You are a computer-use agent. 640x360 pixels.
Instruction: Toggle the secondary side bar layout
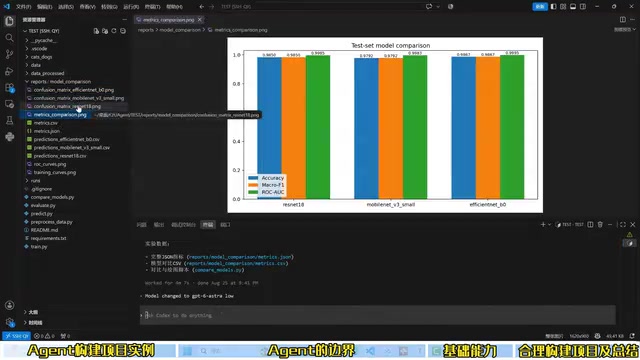[x=583, y=7]
